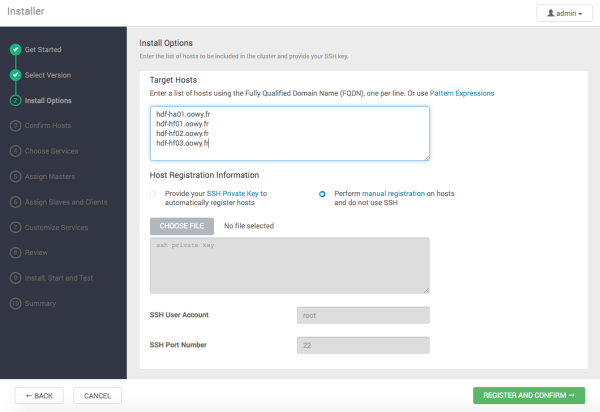
Task: Select the Provide your SSH Private Key option
Action: [x=153, y=192]
